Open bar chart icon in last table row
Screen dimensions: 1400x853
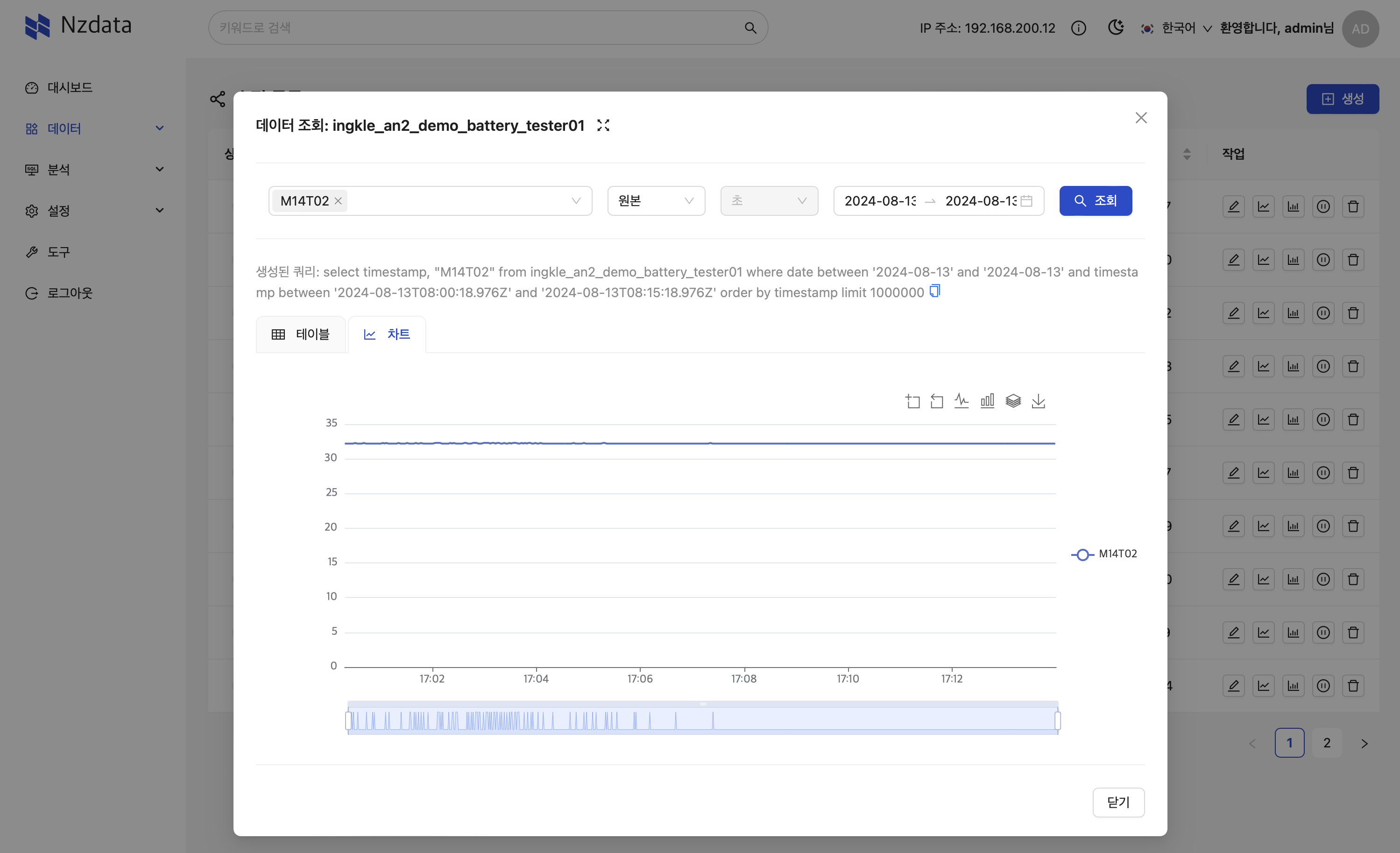pyautogui.click(x=1293, y=686)
